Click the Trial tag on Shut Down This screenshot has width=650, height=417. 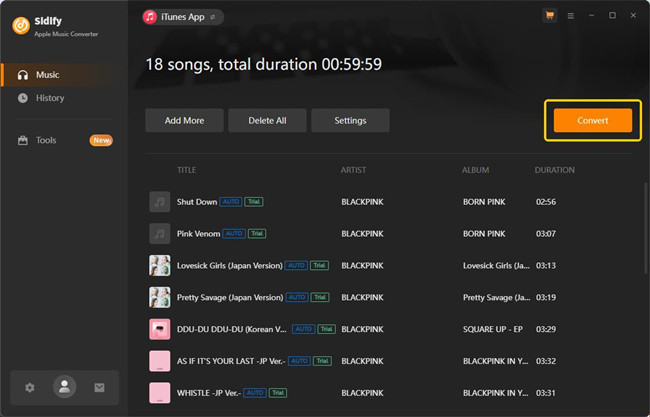pos(254,202)
